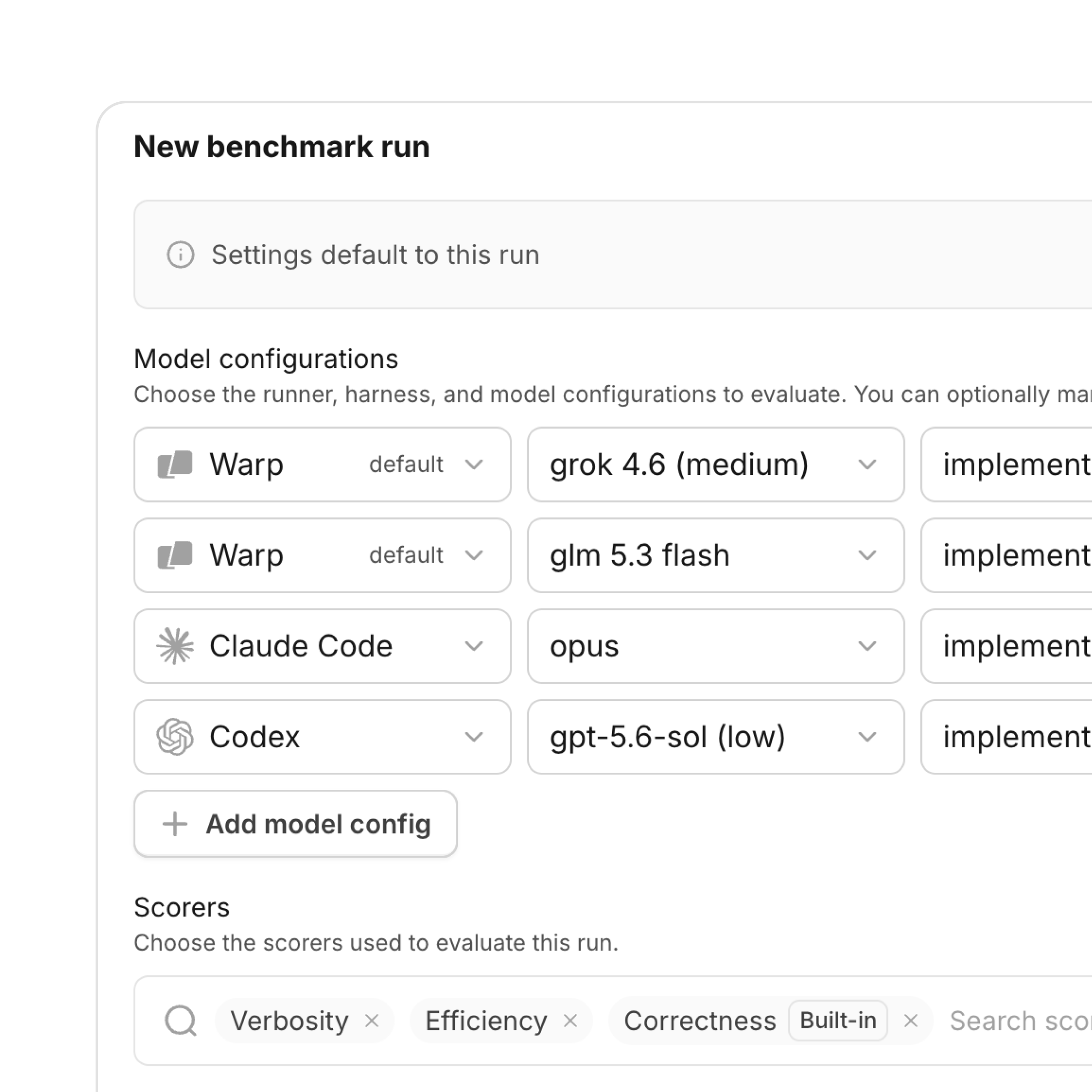Open the Warp harness dropdown in grok row

322,464
